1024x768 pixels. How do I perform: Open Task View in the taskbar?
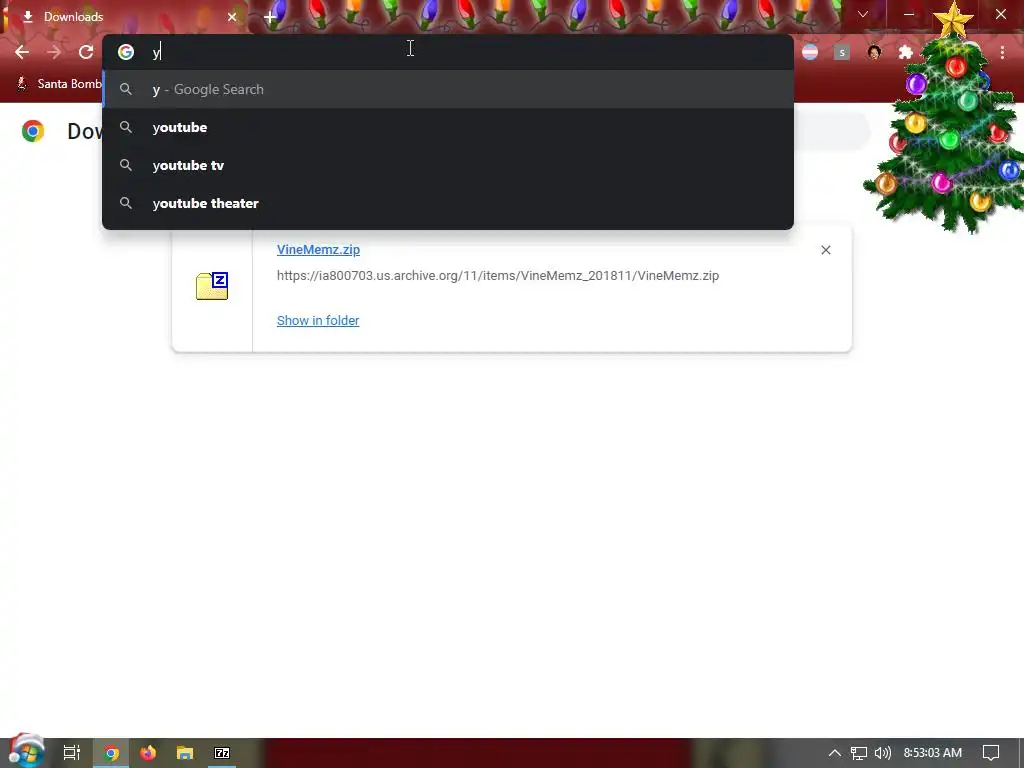pyautogui.click(x=72, y=753)
